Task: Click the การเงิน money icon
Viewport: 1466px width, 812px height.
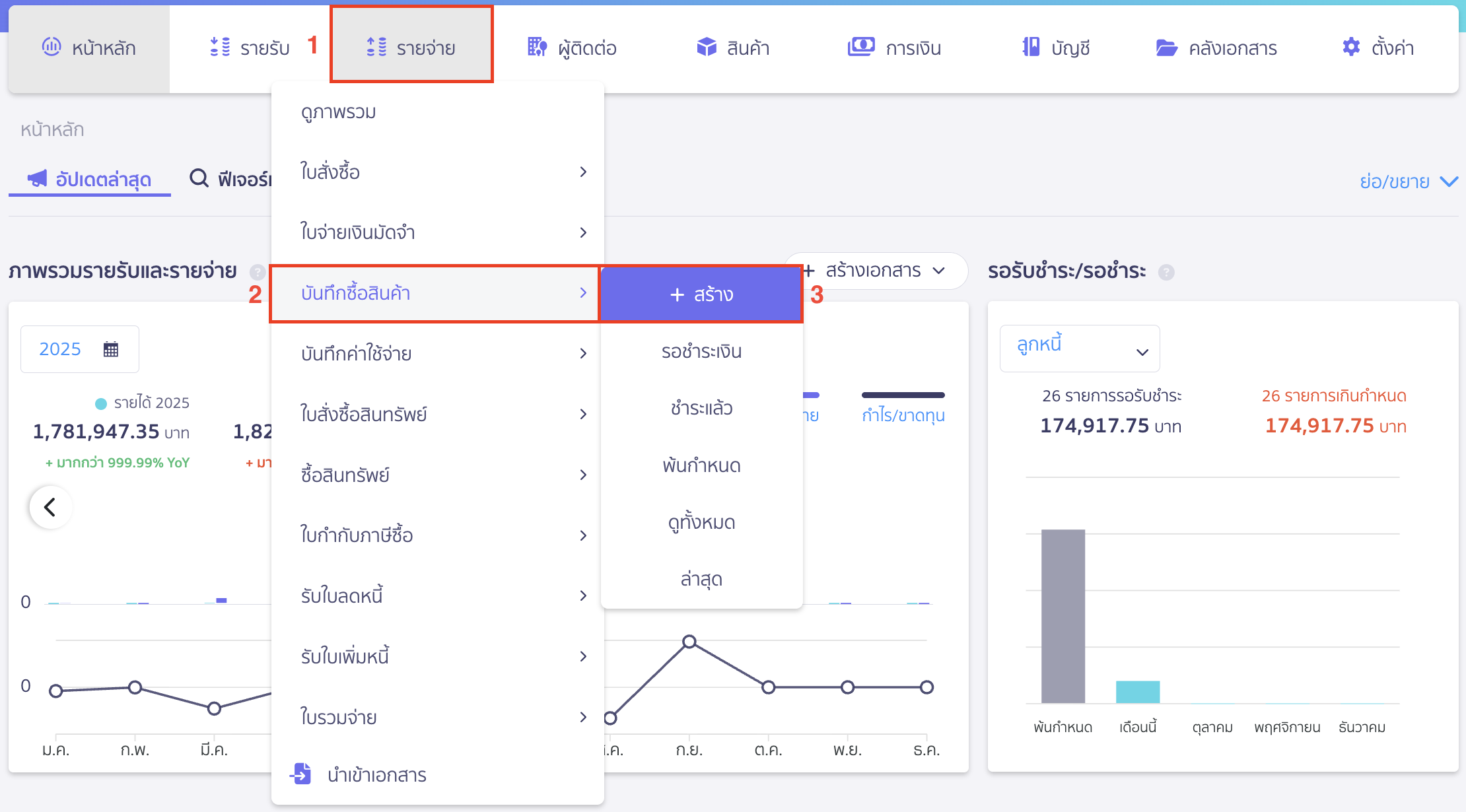Action: pyautogui.click(x=861, y=47)
